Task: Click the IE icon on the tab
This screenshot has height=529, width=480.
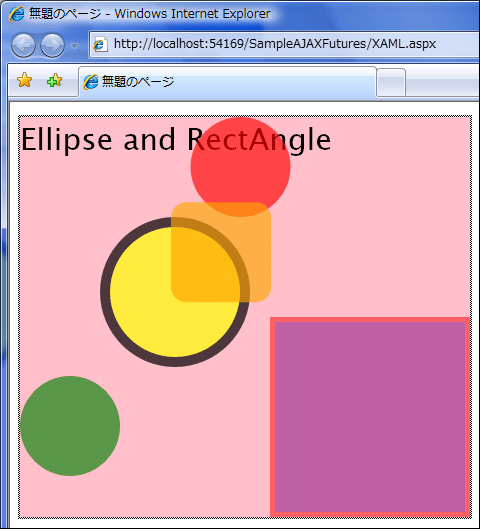Action: [91, 82]
